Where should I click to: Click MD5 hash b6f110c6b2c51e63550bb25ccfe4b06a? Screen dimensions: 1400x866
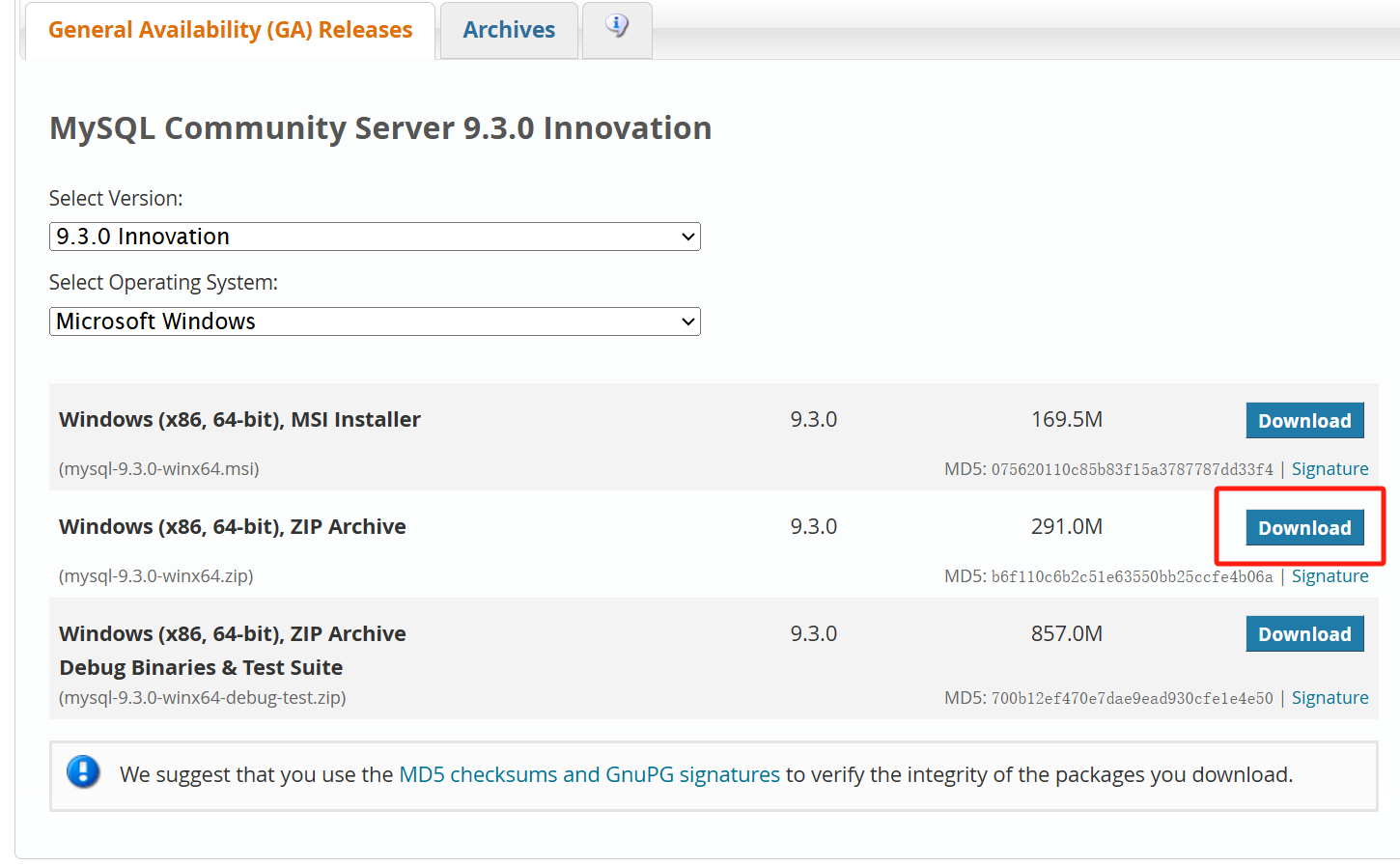(1132, 576)
